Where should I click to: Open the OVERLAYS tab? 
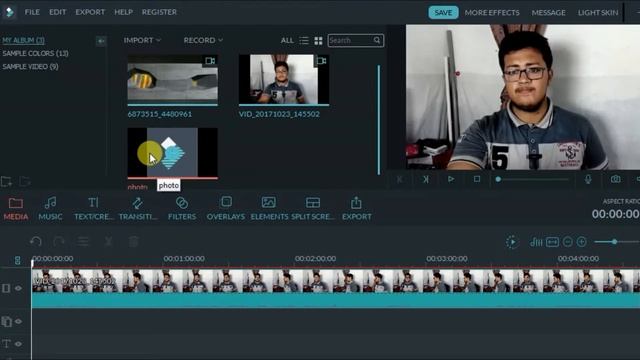tap(226, 209)
